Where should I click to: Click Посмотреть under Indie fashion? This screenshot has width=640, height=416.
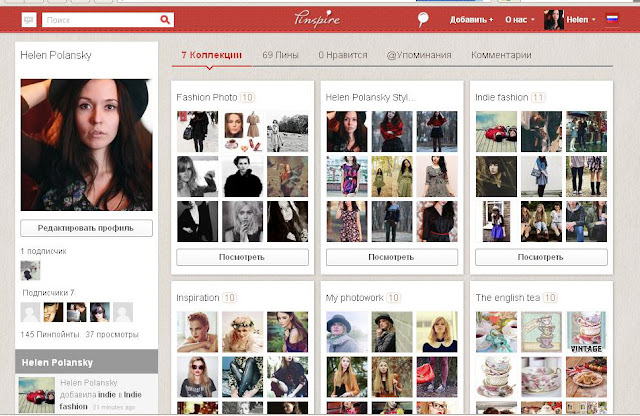tap(541, 257)
